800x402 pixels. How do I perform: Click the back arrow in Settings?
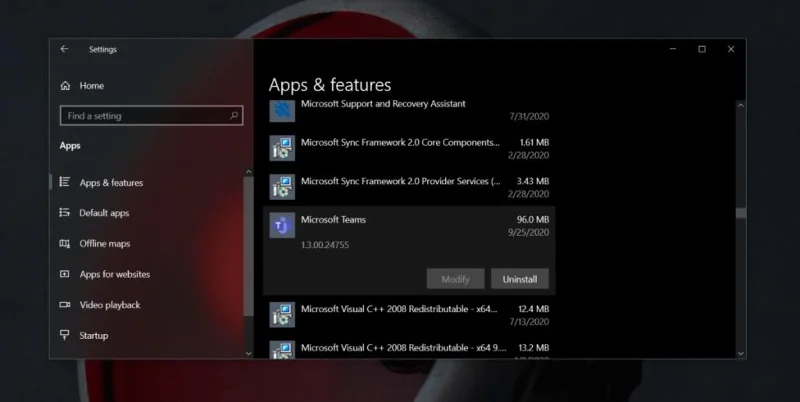(64, 49)
